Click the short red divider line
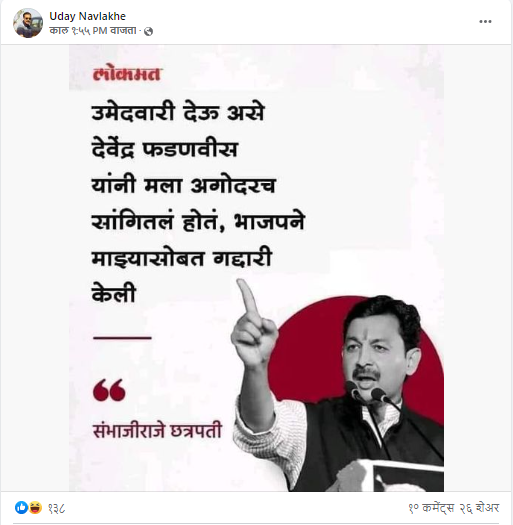Screen dimensions: 513x525 pyautogui.click(x=122, y=338)
